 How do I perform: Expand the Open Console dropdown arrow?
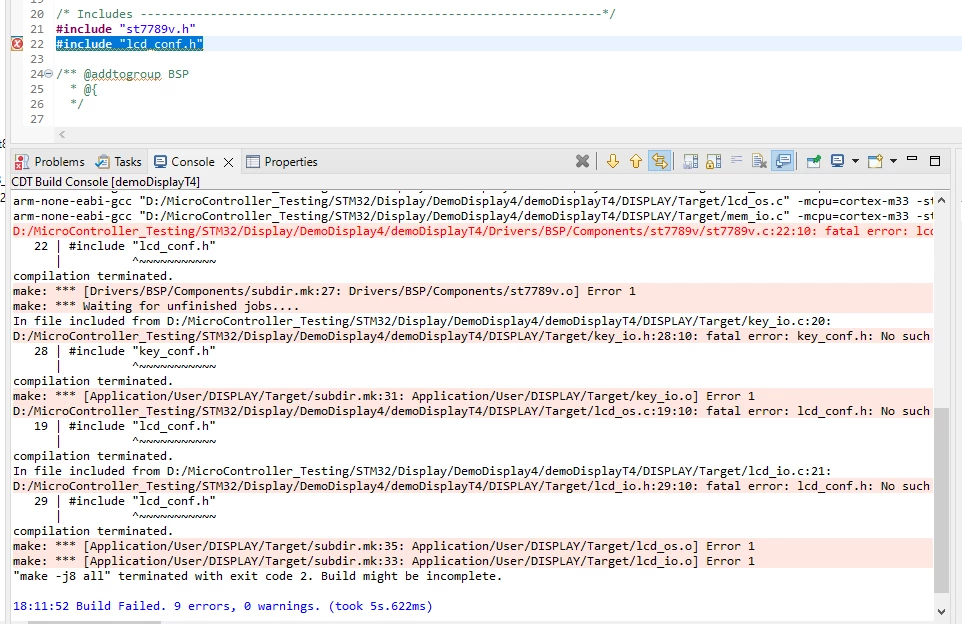click(893, 161)
